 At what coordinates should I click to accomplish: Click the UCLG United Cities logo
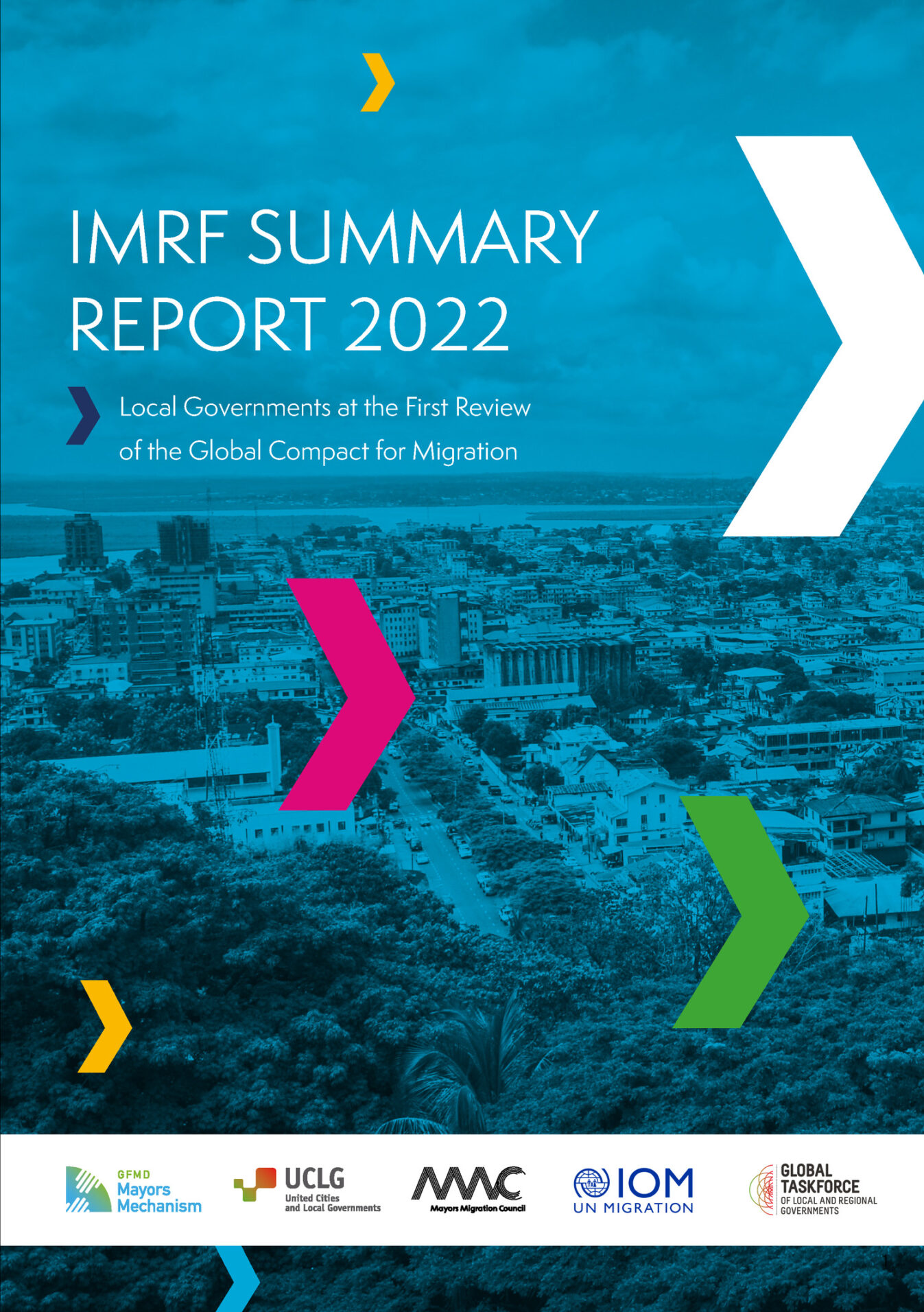coord(307,1190)
